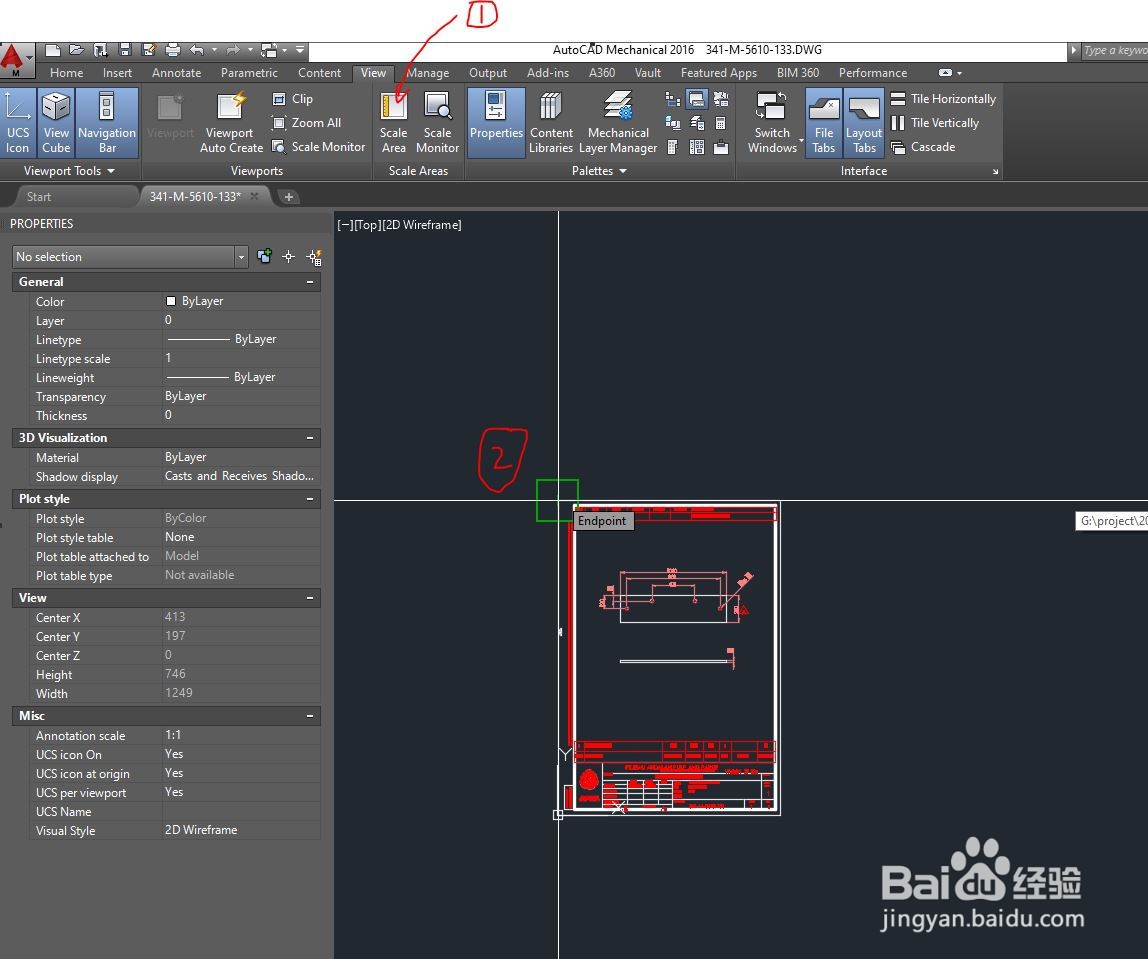This screenshot has height=959, width=1148.
Task: Open the Undo history dropdown arrow
Action: pos(215,50)
